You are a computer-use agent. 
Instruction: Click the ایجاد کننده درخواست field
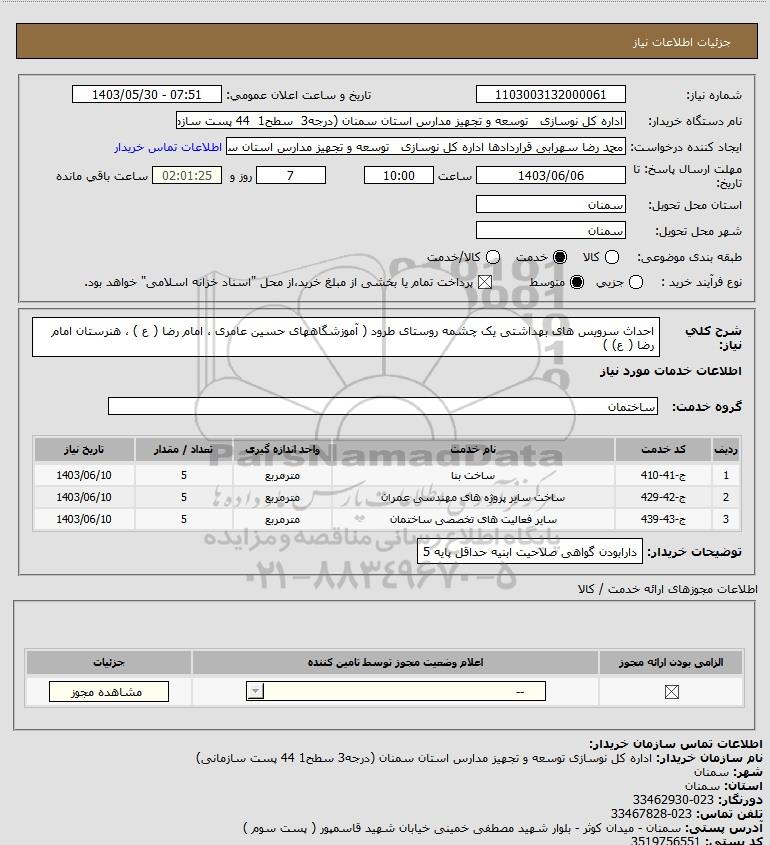(426, 147)
